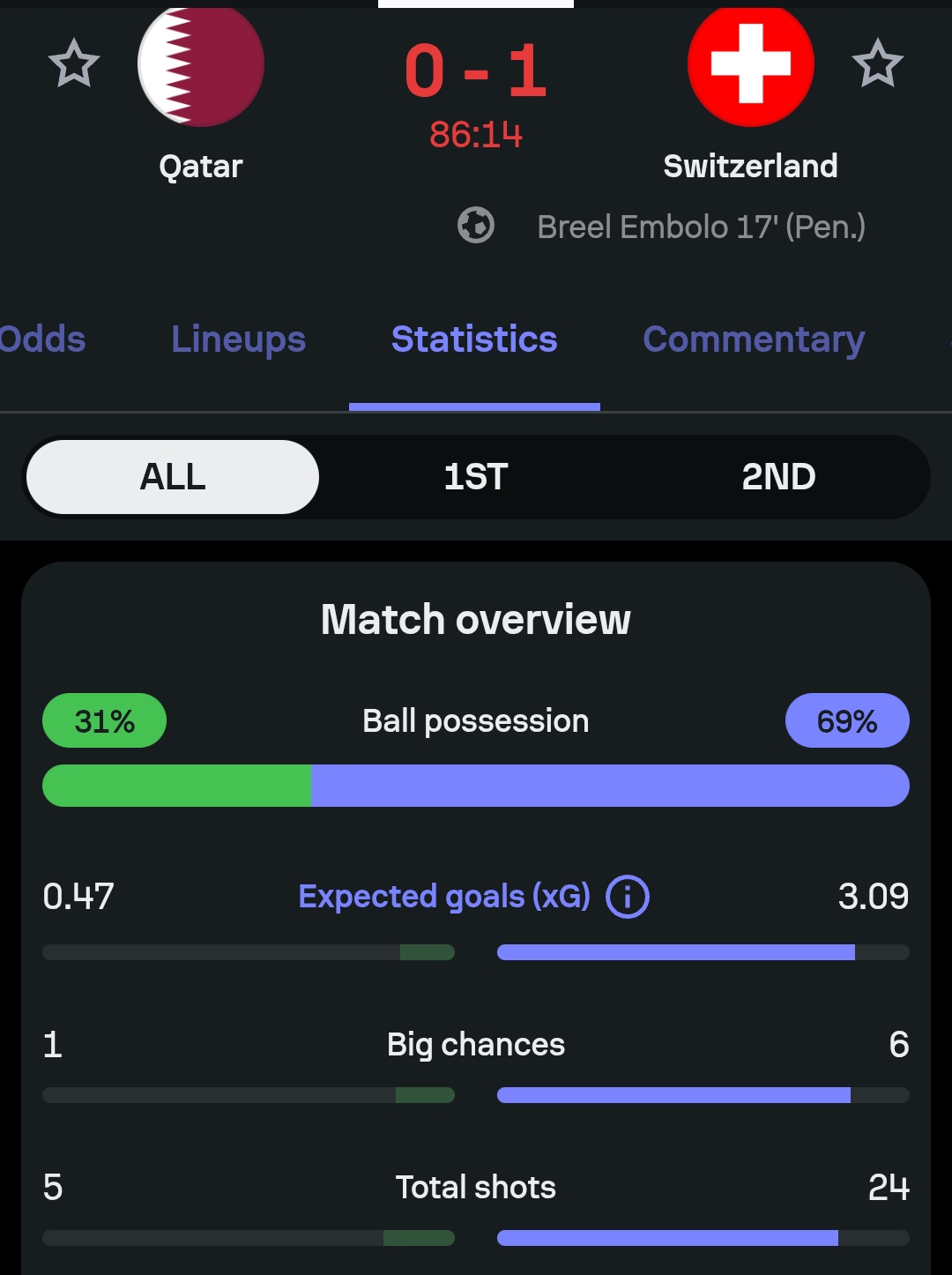Tap the Qatar team name

point(201,166)
